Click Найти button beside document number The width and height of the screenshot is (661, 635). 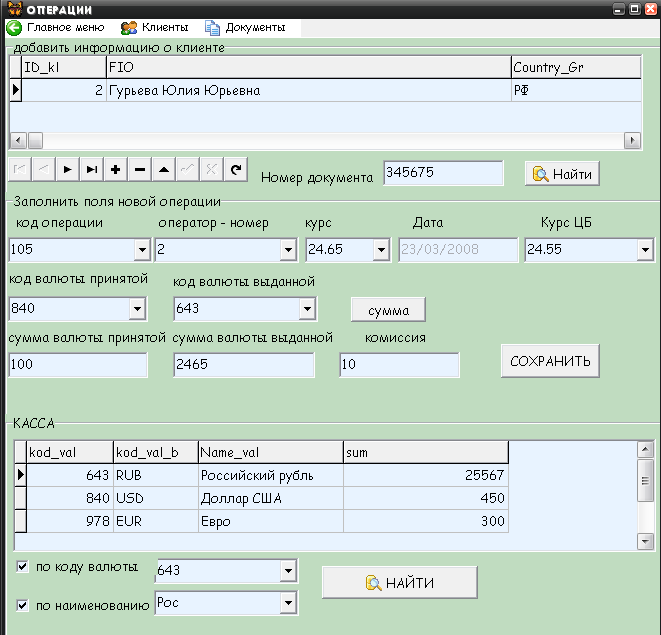(x=562, y=174)
